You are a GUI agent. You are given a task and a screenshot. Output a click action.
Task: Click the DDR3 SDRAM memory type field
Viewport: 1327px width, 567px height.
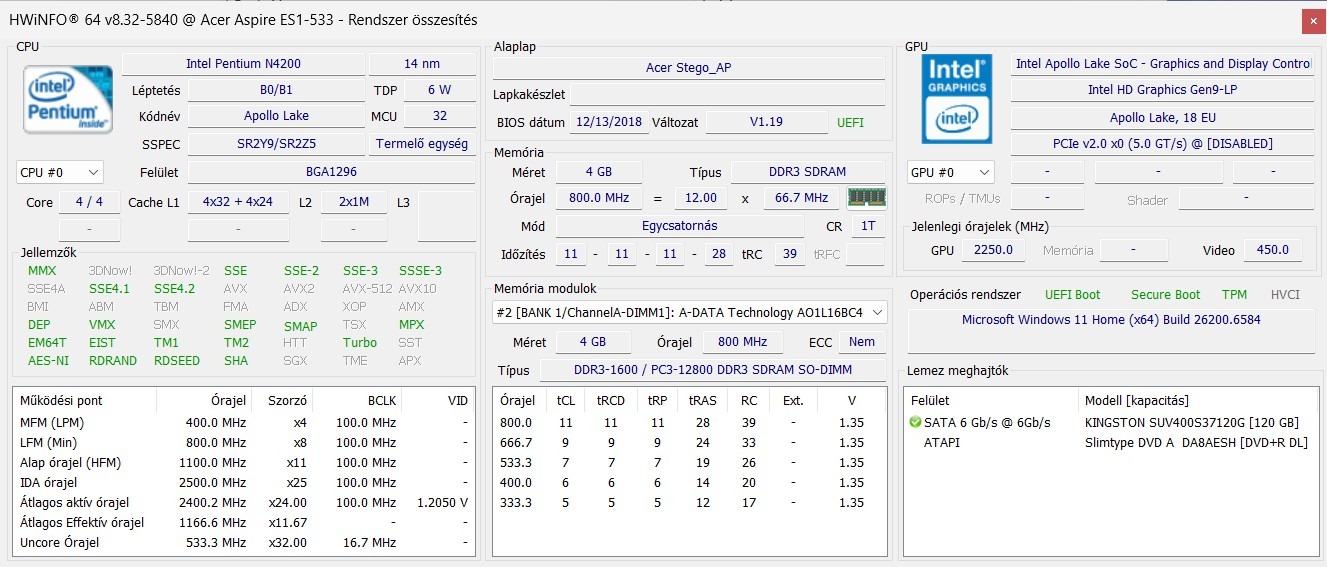click(808, 172)
